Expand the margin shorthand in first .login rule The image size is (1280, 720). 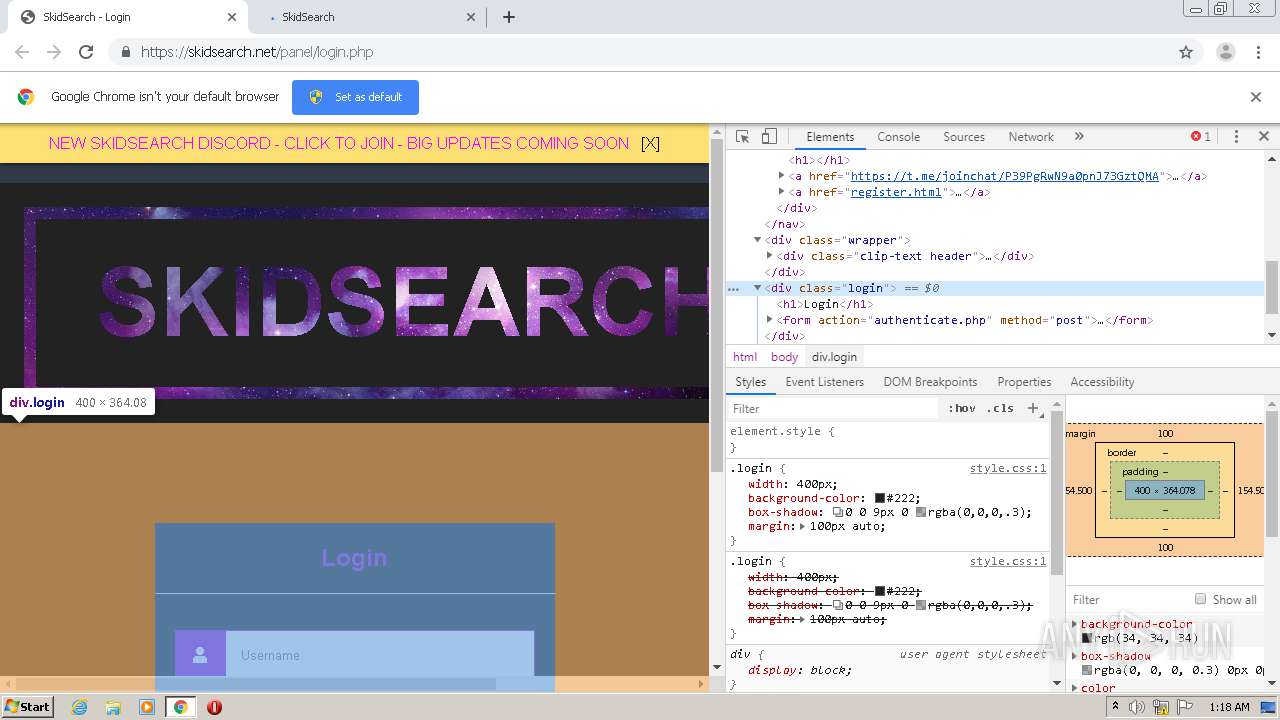tap(802, 526)
